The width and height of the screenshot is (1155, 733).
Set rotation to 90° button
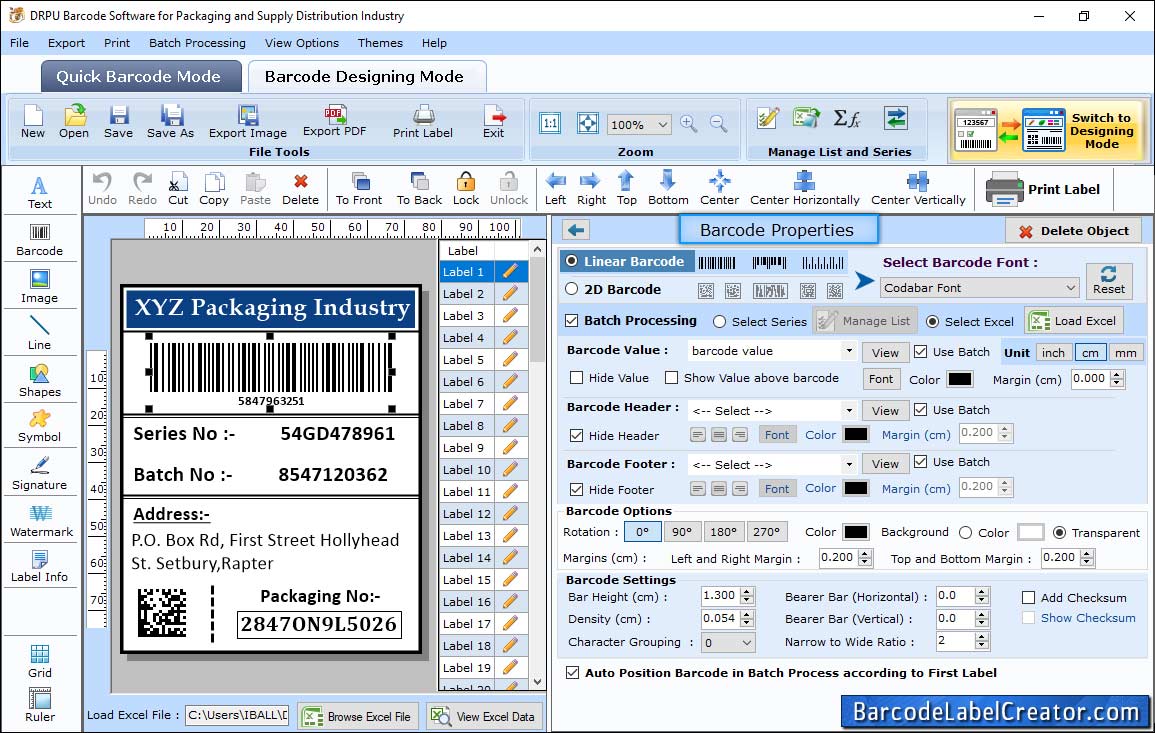682,532
